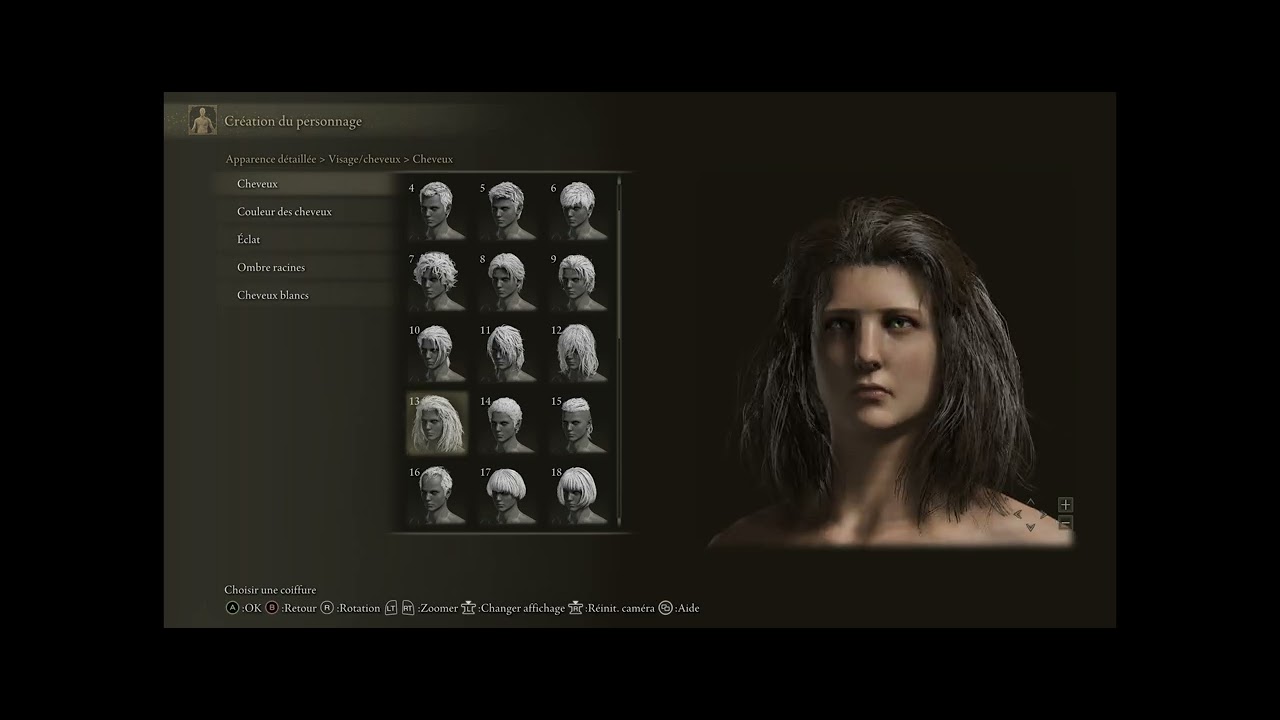This screenshot has width=1280, height=720.
Task: Choose hairstyle number 10
Action: pyautogui.click(x=437, y=352)
